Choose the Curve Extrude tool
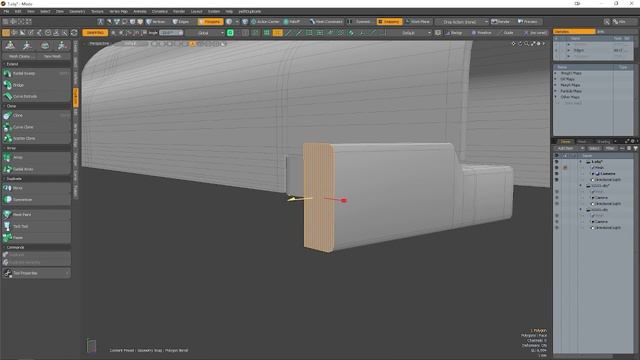 tap(36, 96)
